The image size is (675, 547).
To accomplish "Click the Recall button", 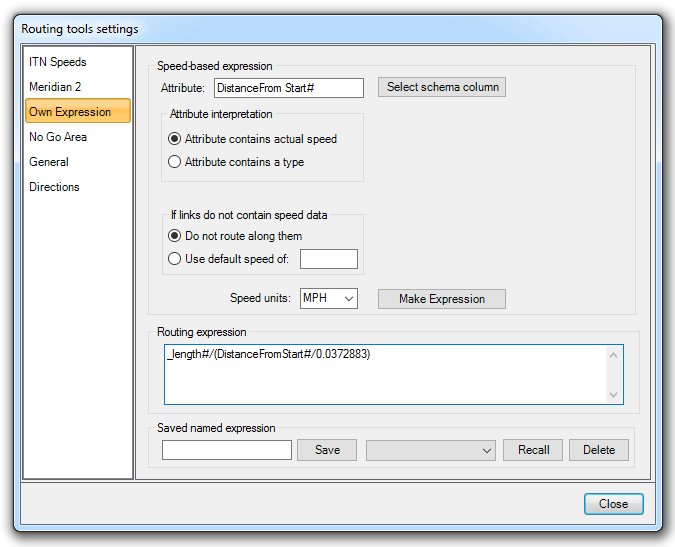I will pyautogui.click(x=533, y=450).
